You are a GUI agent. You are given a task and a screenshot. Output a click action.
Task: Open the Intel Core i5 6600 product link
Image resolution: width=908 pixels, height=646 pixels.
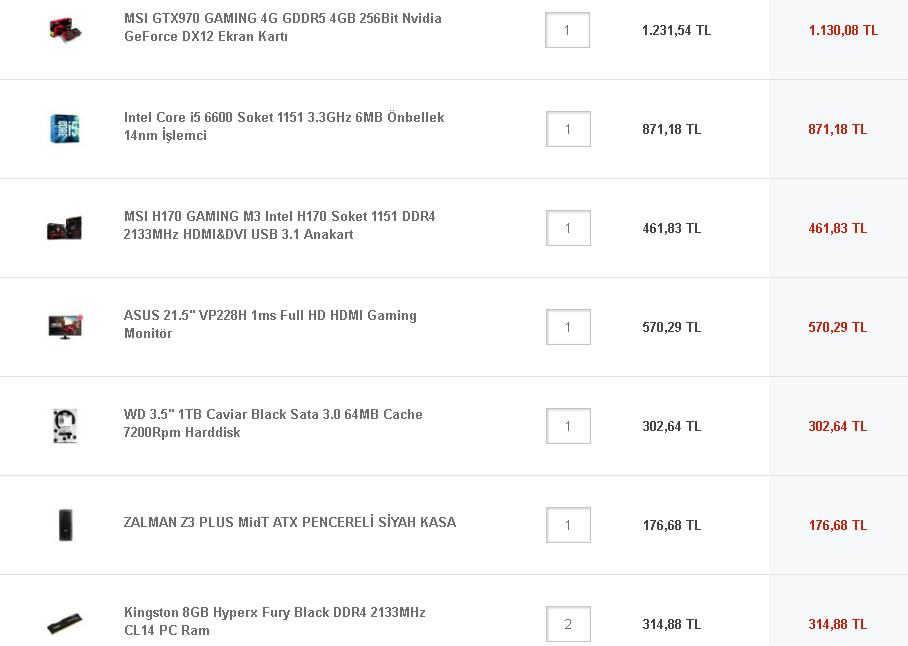(x=284, y=127)
